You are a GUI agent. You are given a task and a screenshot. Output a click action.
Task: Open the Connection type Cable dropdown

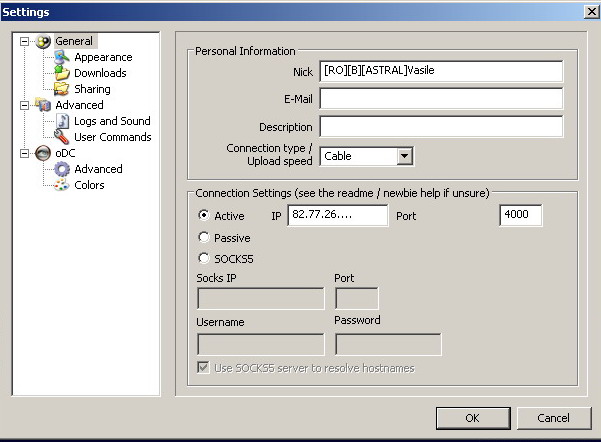(x=404, y=156)
